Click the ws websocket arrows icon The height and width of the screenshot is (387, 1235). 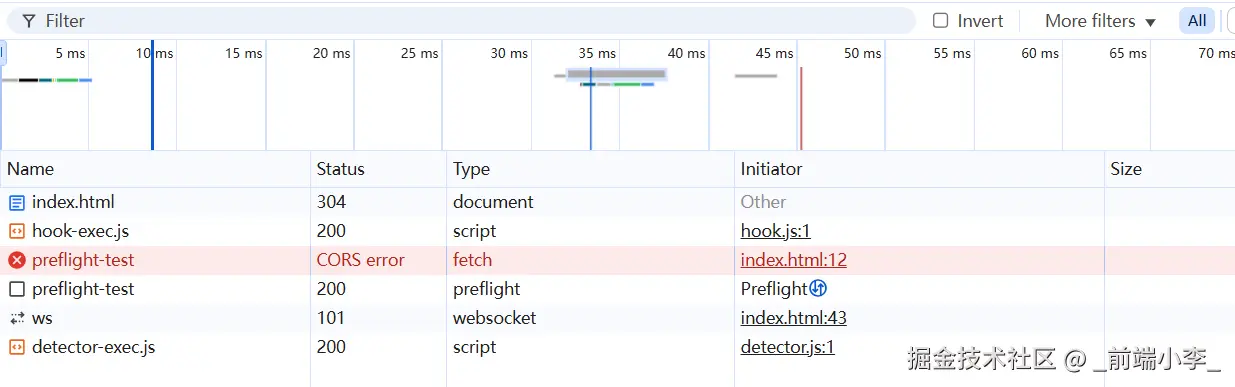click(16, 318)
